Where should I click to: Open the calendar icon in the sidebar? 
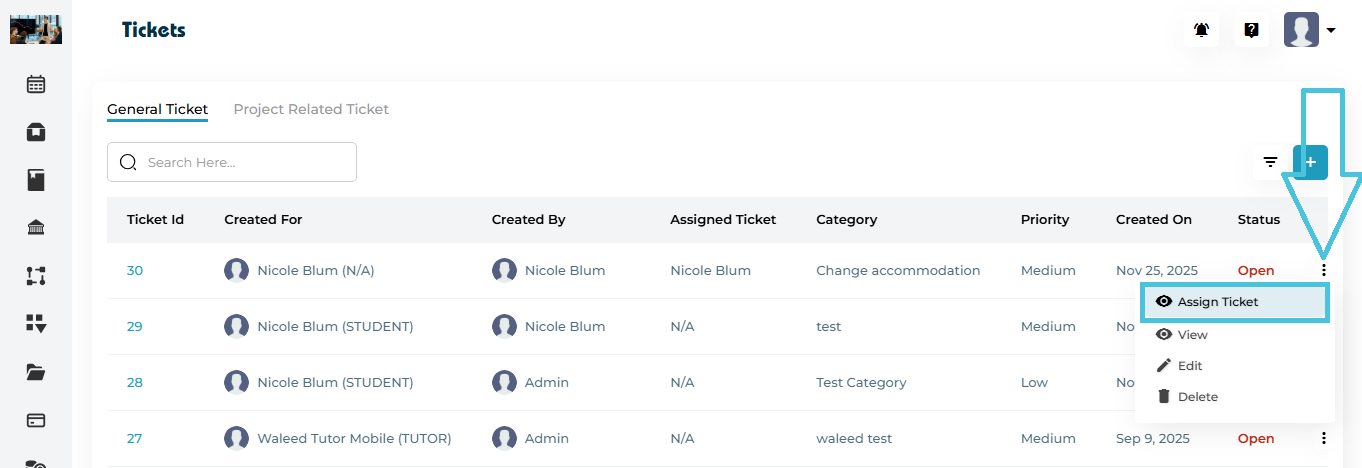coord(36,85)
